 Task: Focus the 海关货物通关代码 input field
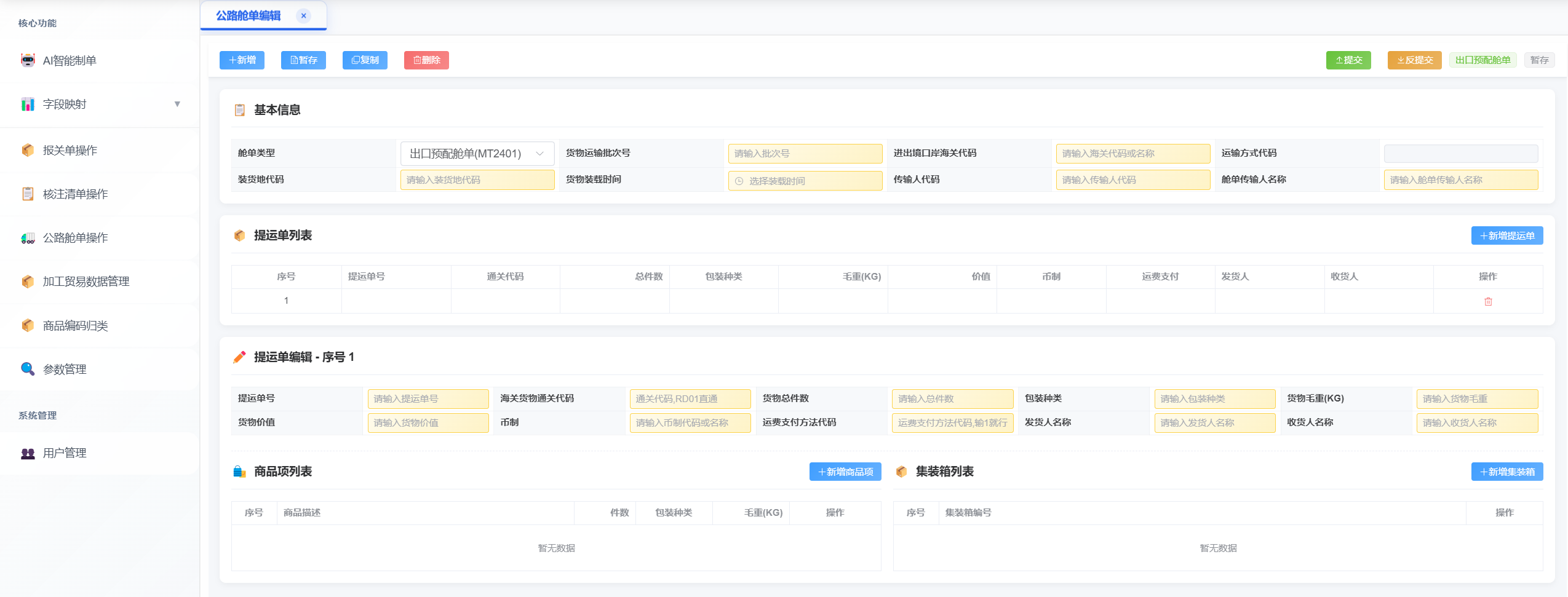point(690,399)
